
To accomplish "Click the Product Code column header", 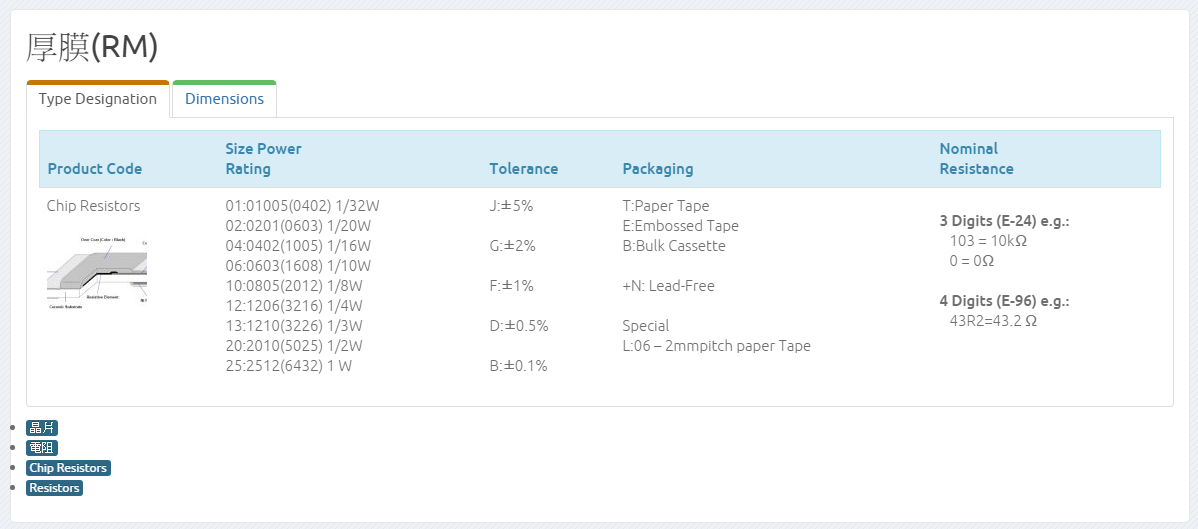I will [95, 169].
